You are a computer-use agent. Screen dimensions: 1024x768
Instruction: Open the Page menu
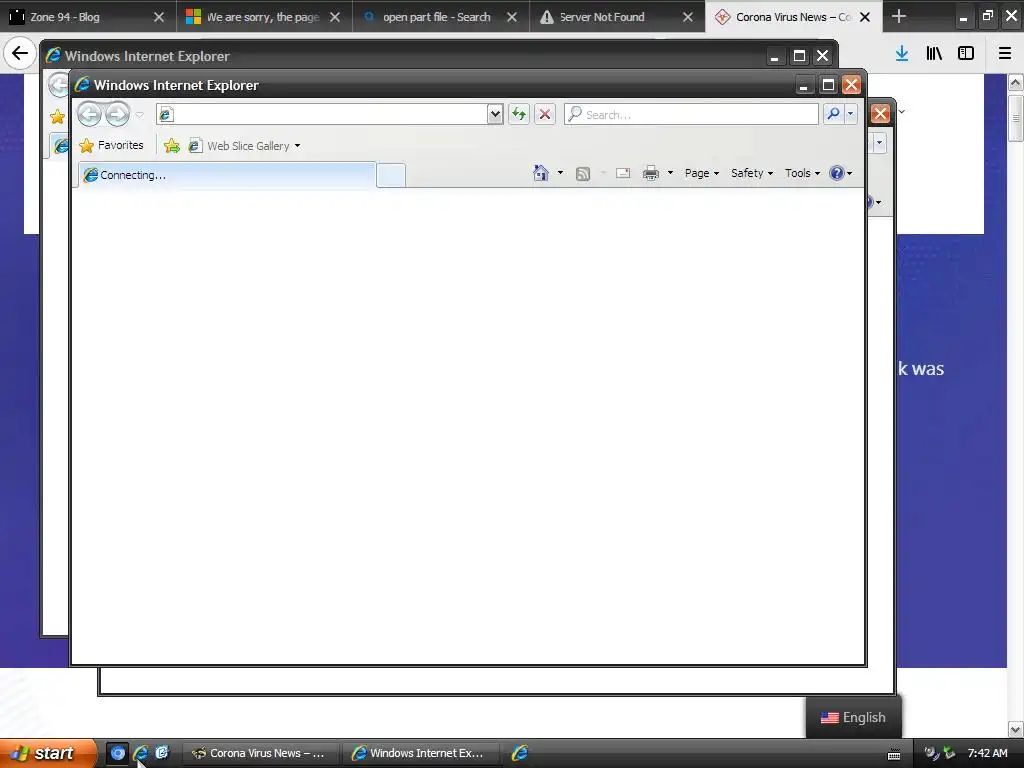[701, 173]
